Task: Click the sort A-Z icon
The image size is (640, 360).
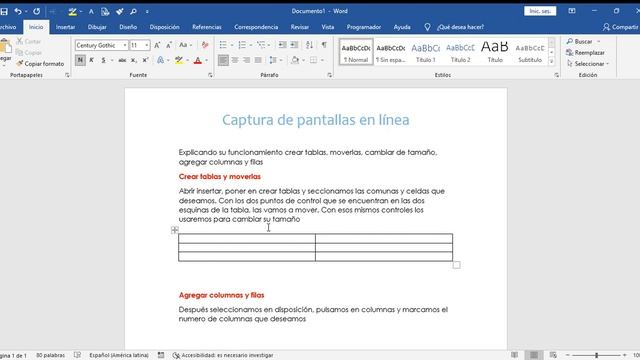Action: pos(309,45)
